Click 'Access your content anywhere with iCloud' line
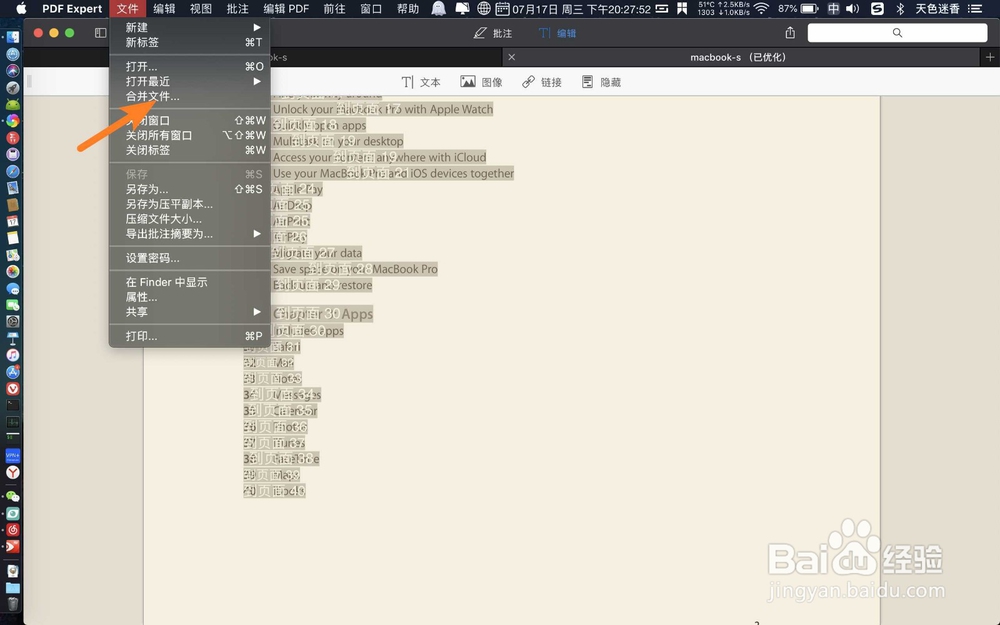The image size is (1000, 625). coord(379,157)
